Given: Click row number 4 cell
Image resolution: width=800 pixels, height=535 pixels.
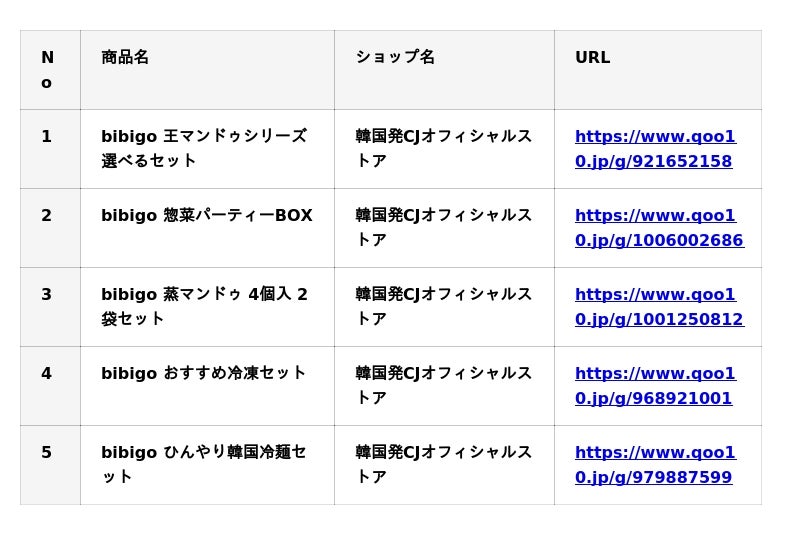Looking at the screenshot, I should pos(47,374).
